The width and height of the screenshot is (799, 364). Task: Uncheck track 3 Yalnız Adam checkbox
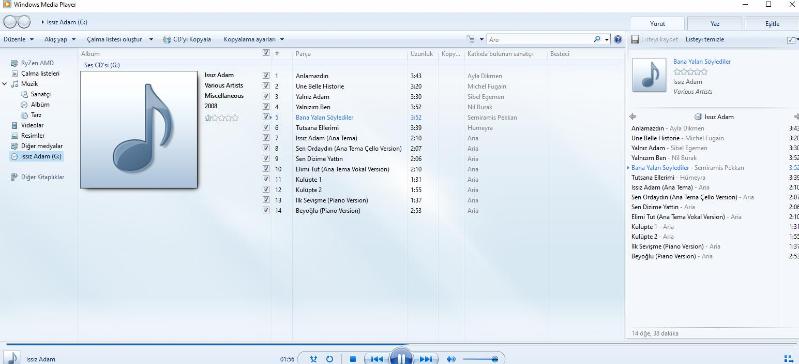click(266, 96)
